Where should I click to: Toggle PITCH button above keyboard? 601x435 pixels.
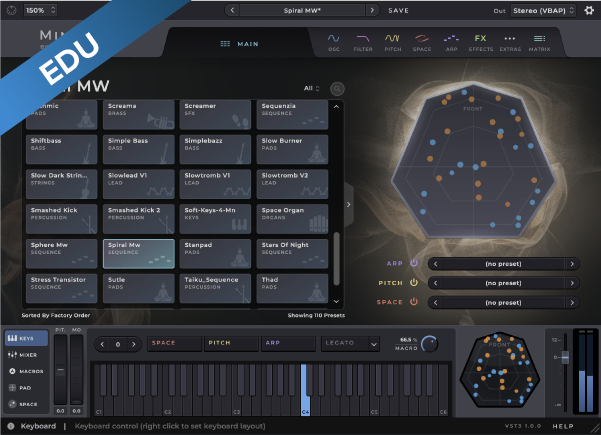click(232, 343)
